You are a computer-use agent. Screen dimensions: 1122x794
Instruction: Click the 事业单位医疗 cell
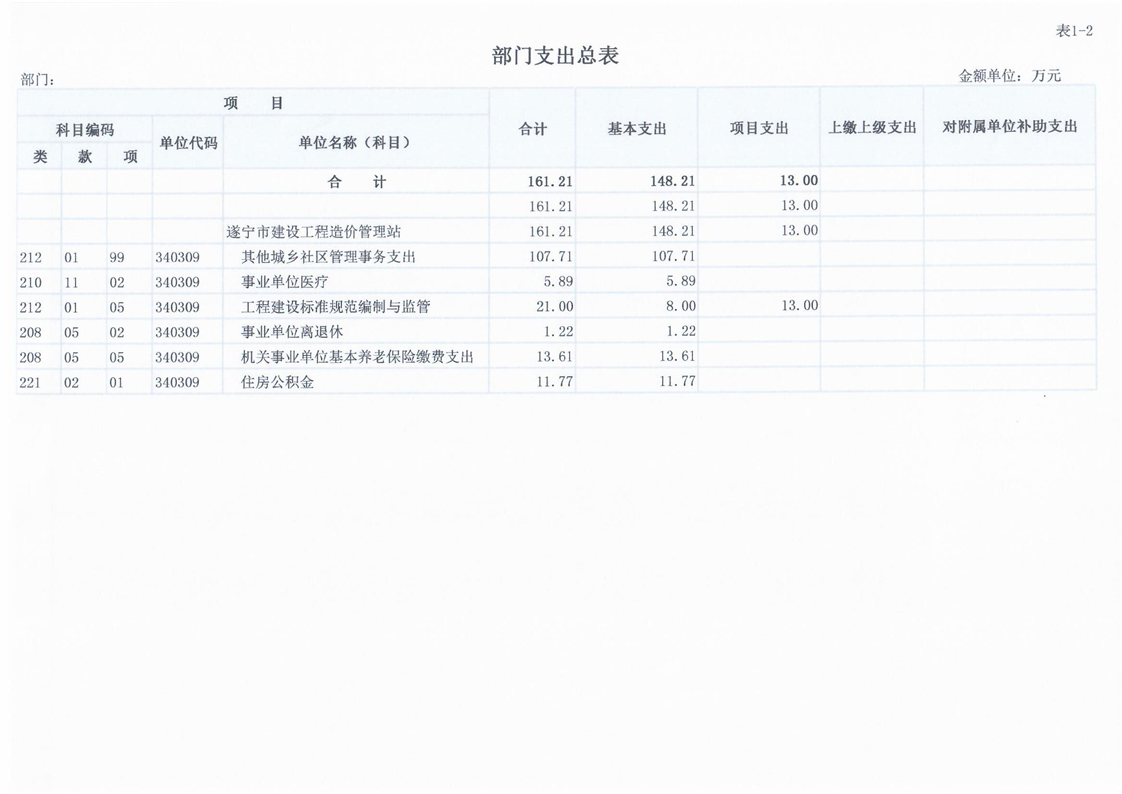284,282
